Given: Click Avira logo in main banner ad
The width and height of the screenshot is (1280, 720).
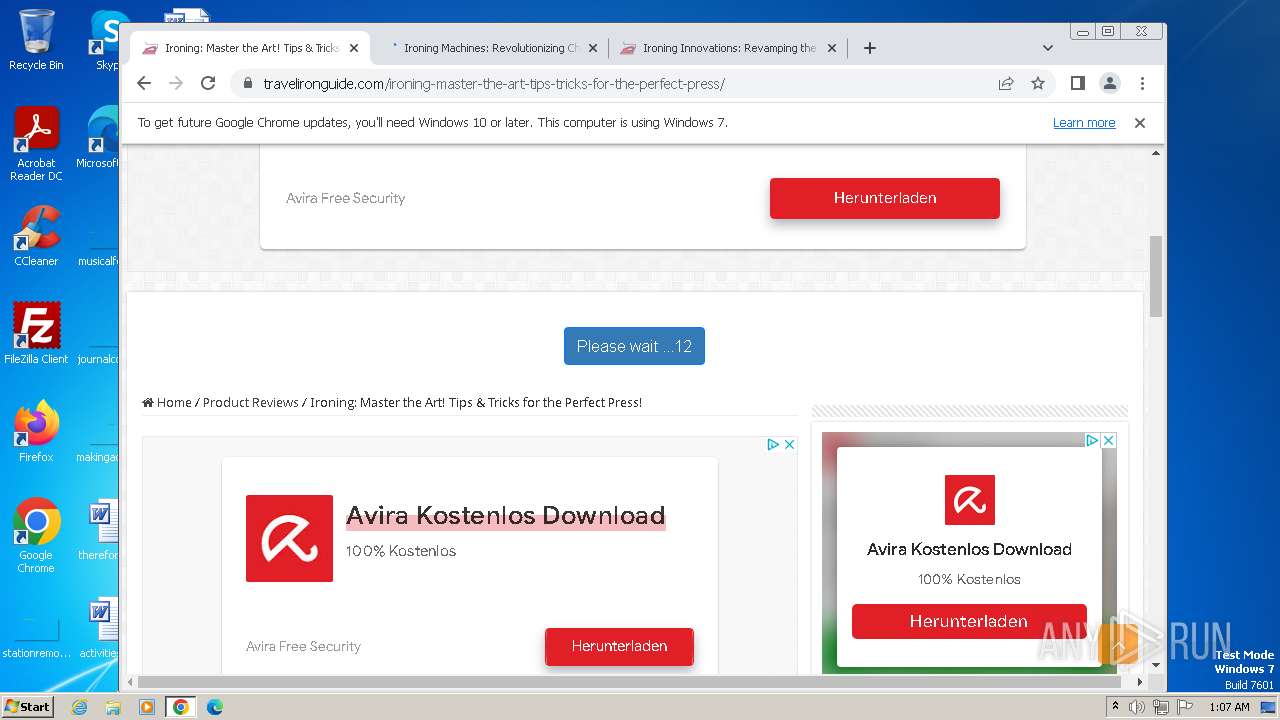Looking at the screenshot, I should [289, 538].
